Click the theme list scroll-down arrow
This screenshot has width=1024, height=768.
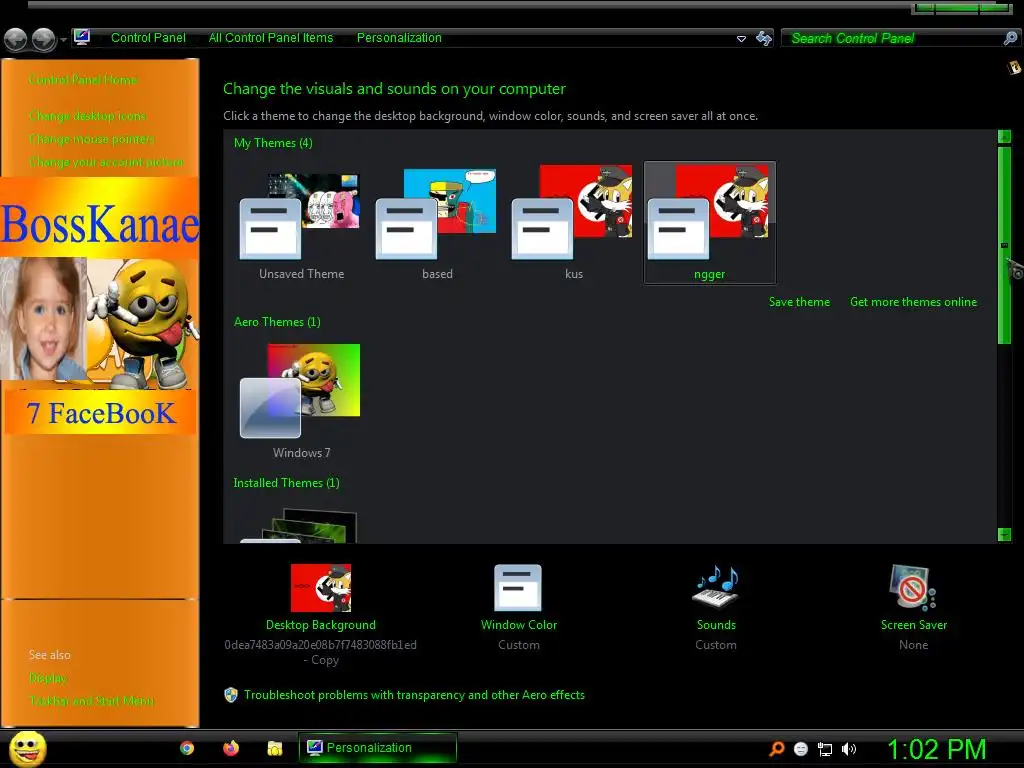coord(1004,535)
